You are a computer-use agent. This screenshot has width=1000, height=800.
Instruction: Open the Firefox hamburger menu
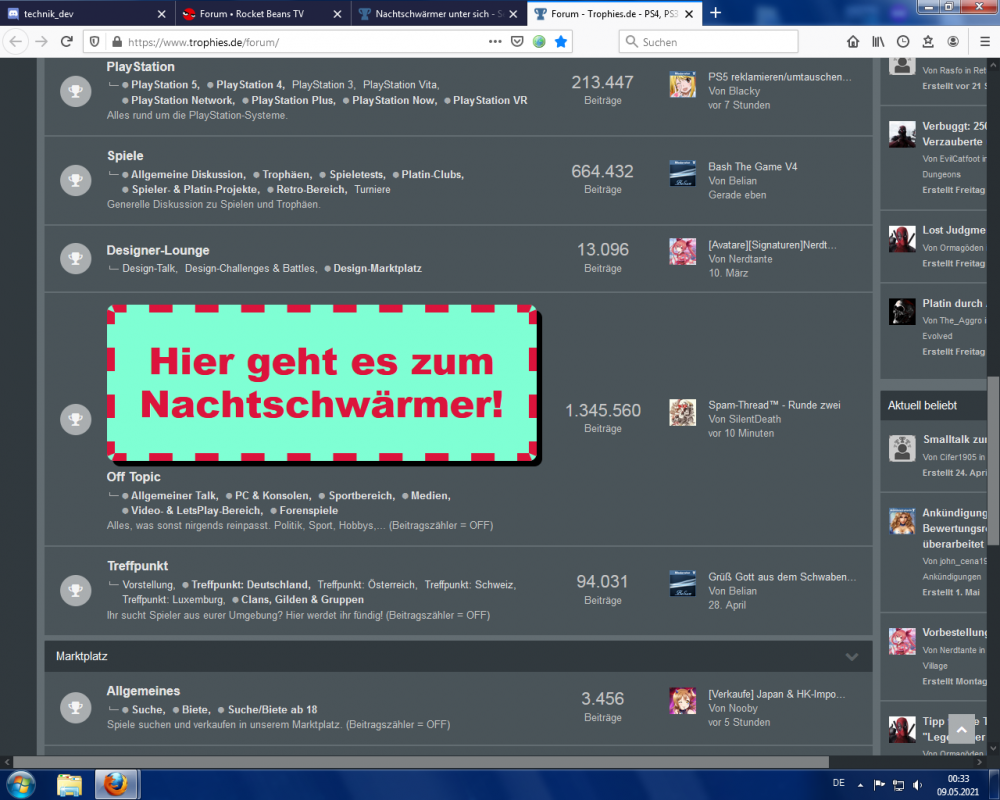(x=984, y=42)
